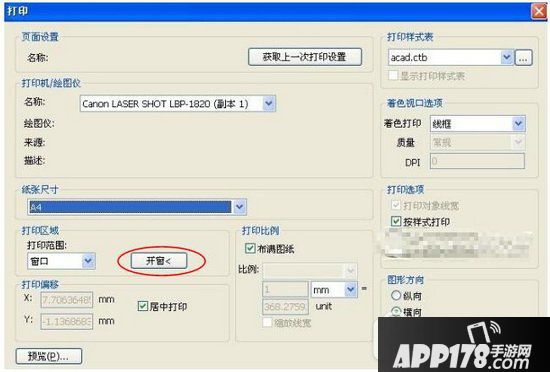The width and height of the screenshot is (550, 372).
Task: Toggle the 布满图纸 checkbox
Action: tap(250, 249)
